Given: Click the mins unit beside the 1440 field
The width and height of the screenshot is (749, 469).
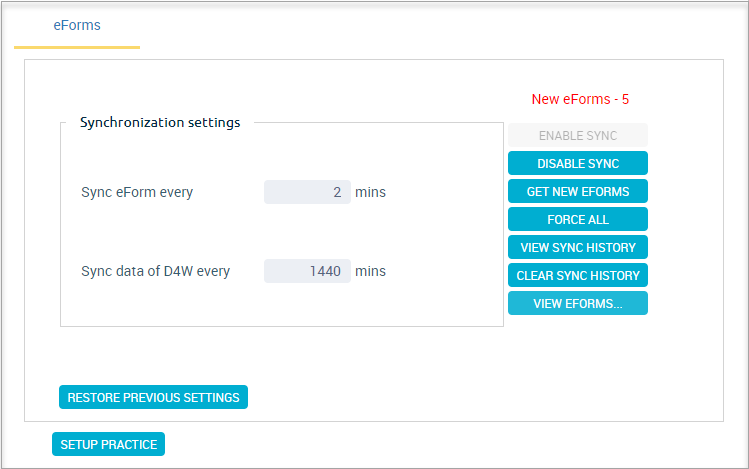Looking at the screenshot, I should (370, 271).
